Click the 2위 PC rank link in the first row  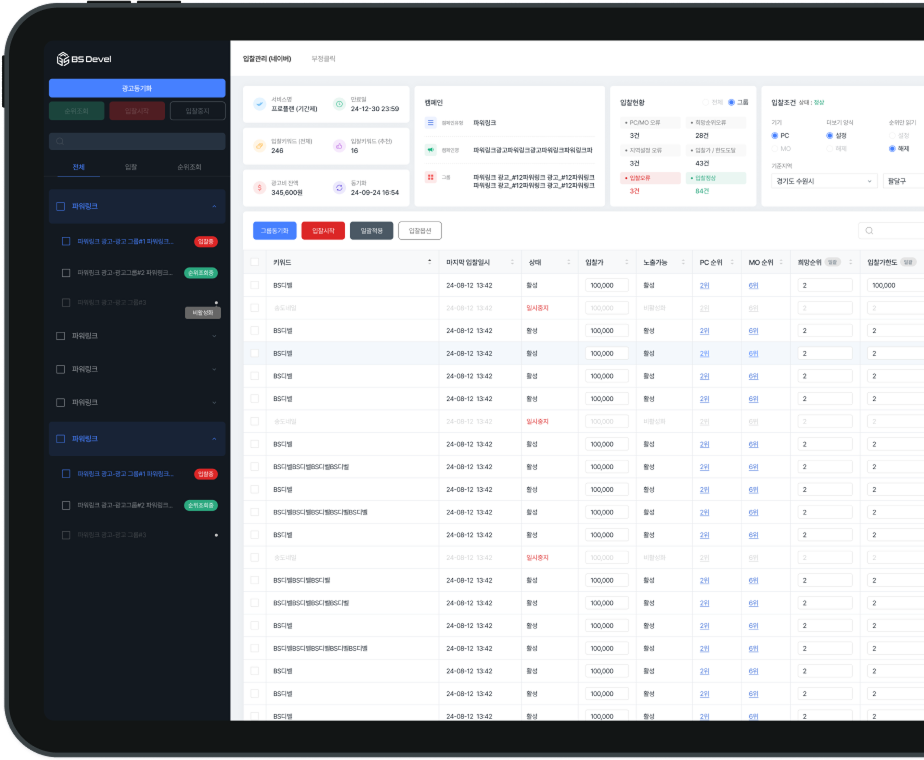704,285
